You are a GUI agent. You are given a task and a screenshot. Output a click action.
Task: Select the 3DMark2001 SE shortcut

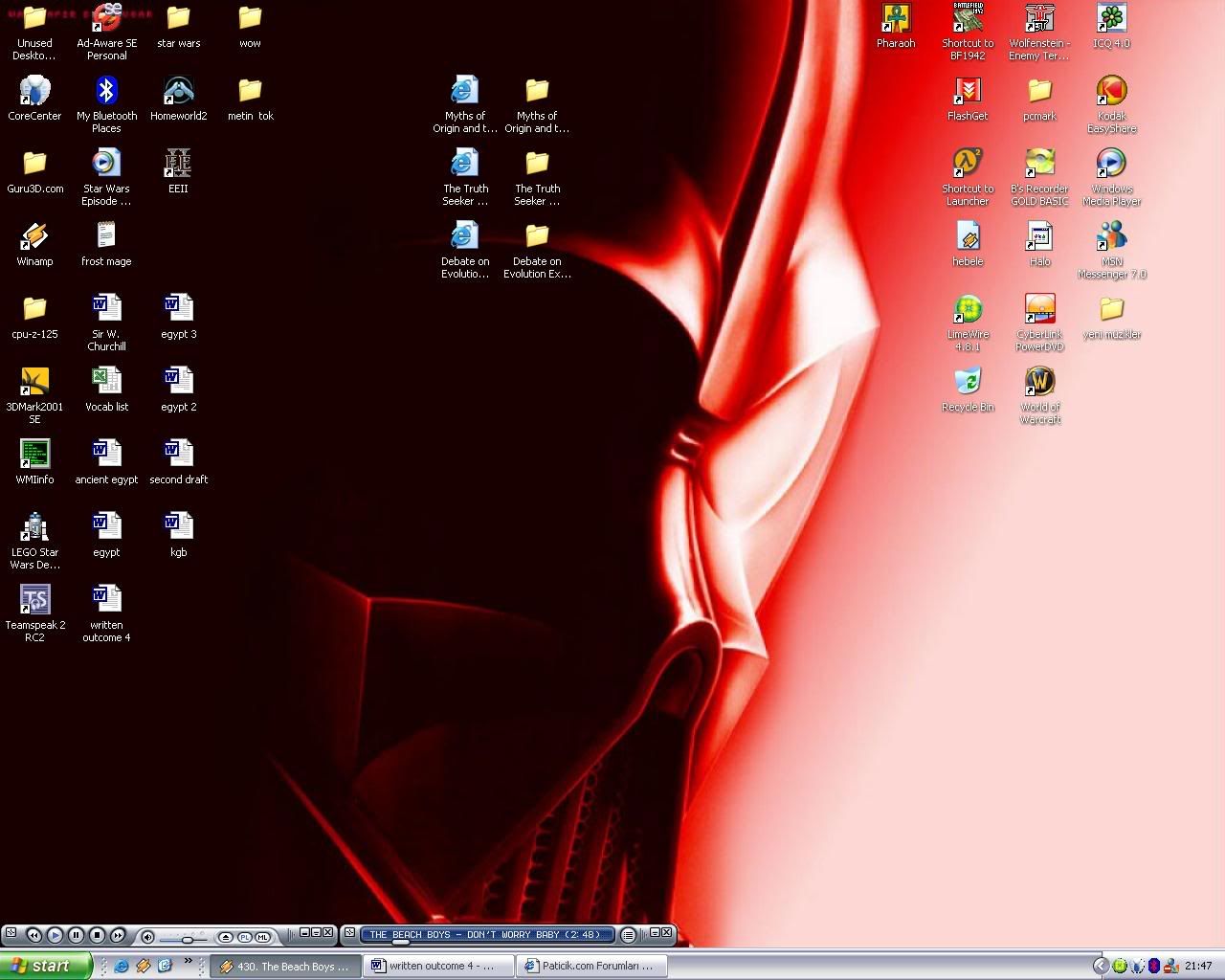coord(34,395)
